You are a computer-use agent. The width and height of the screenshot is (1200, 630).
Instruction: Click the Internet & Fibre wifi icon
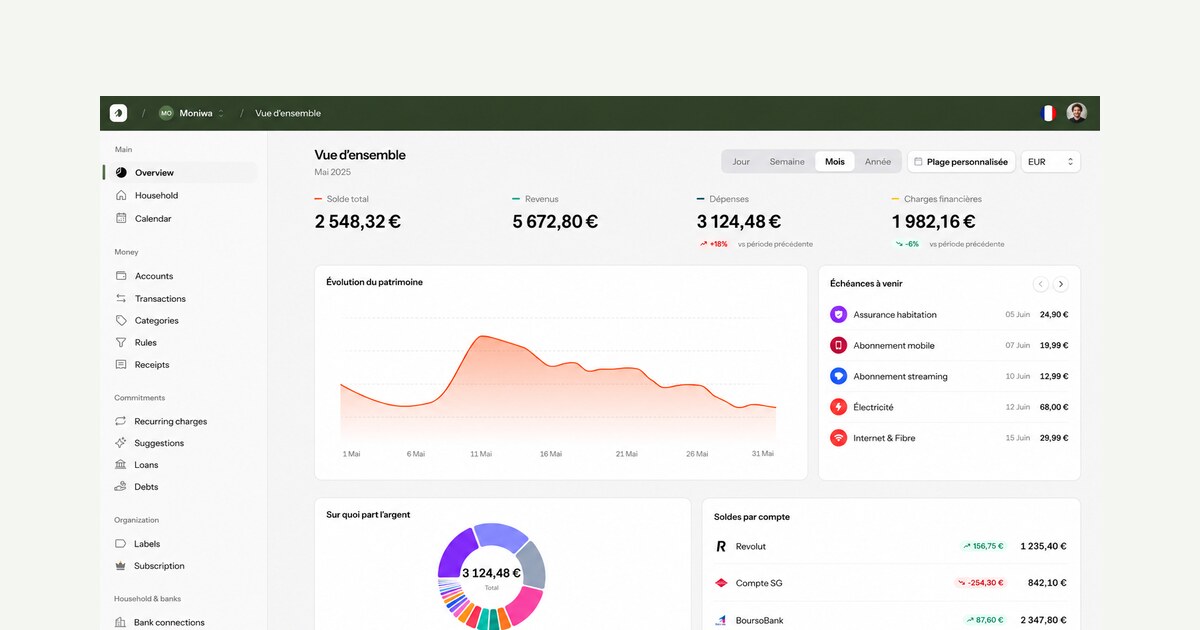click(x=838, y=438)
